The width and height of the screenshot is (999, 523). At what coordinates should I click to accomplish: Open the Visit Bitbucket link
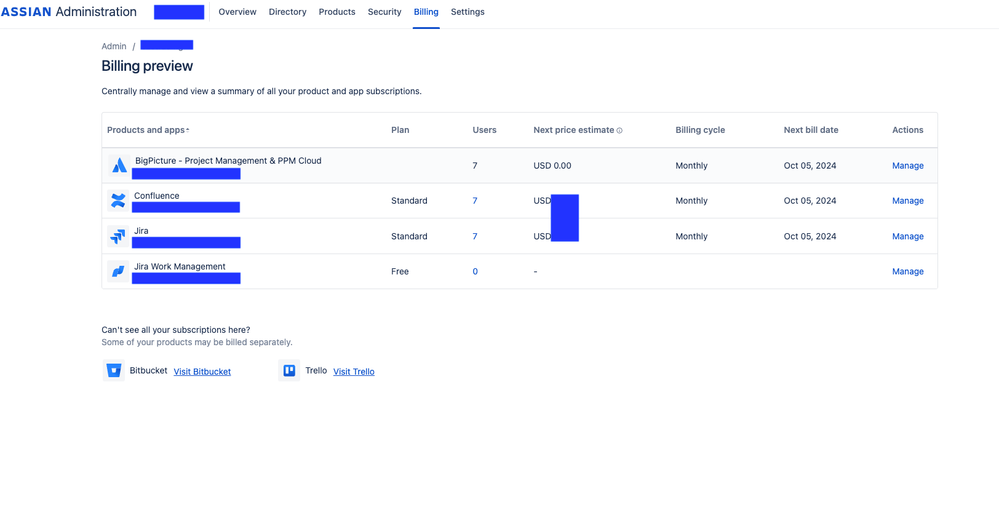tap(202, 372)
